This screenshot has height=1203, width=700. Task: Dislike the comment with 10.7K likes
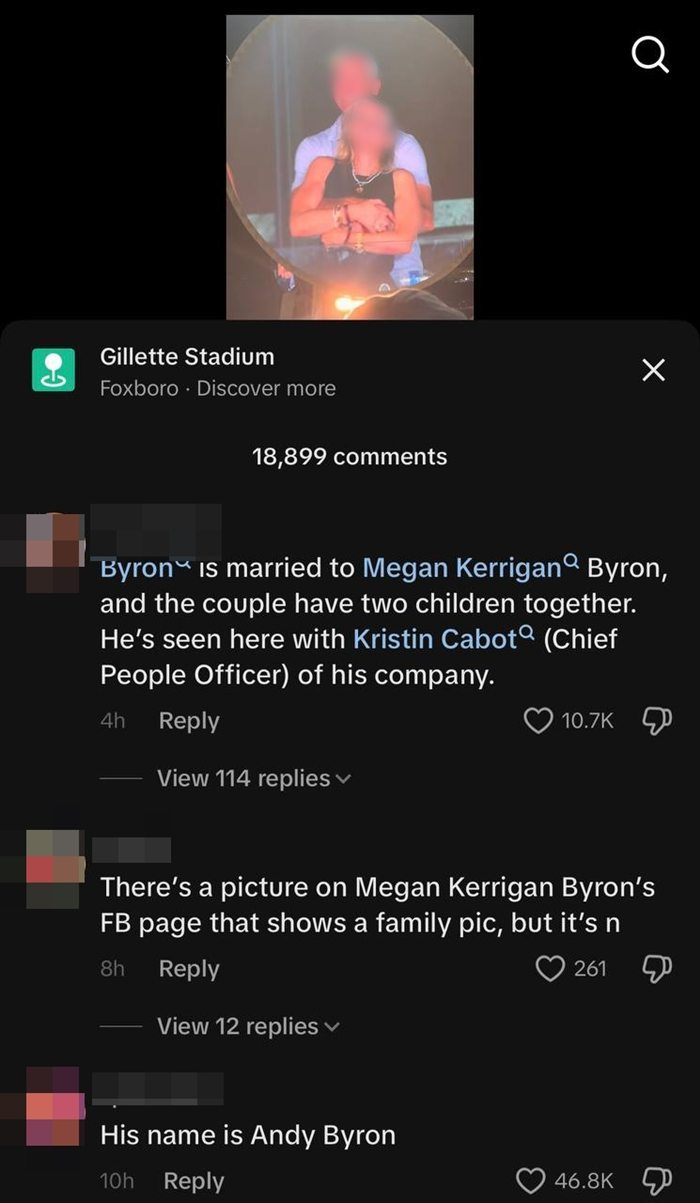click(658, 720)
